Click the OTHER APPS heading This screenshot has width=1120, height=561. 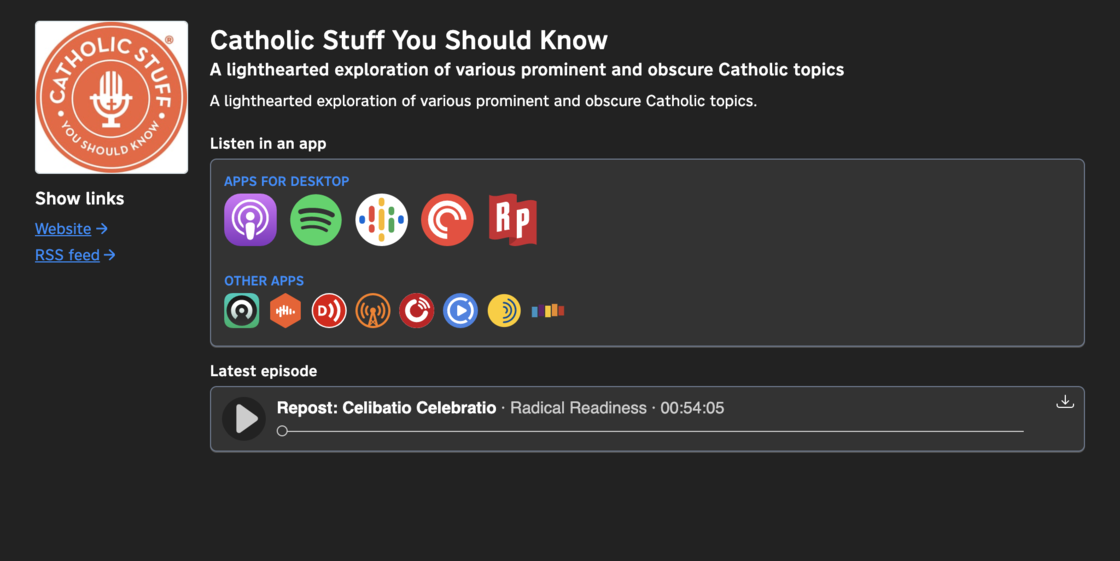pos(264,281)
